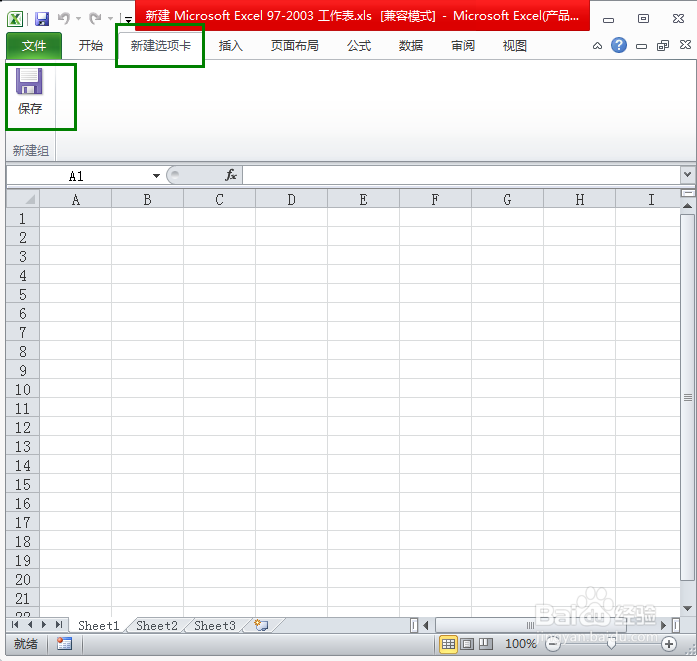Click the zoom in plus button

pos(669,644)
